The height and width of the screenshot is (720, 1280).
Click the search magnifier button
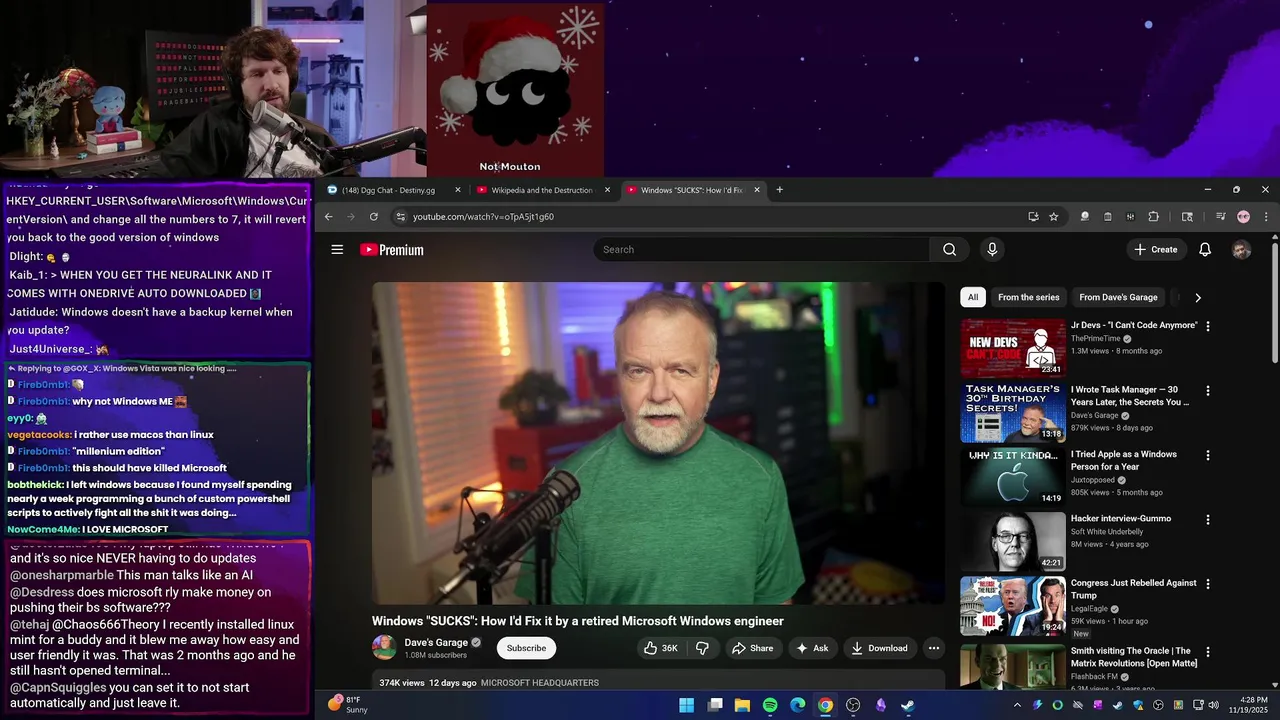pyautogui.click(x=949, y=250)
